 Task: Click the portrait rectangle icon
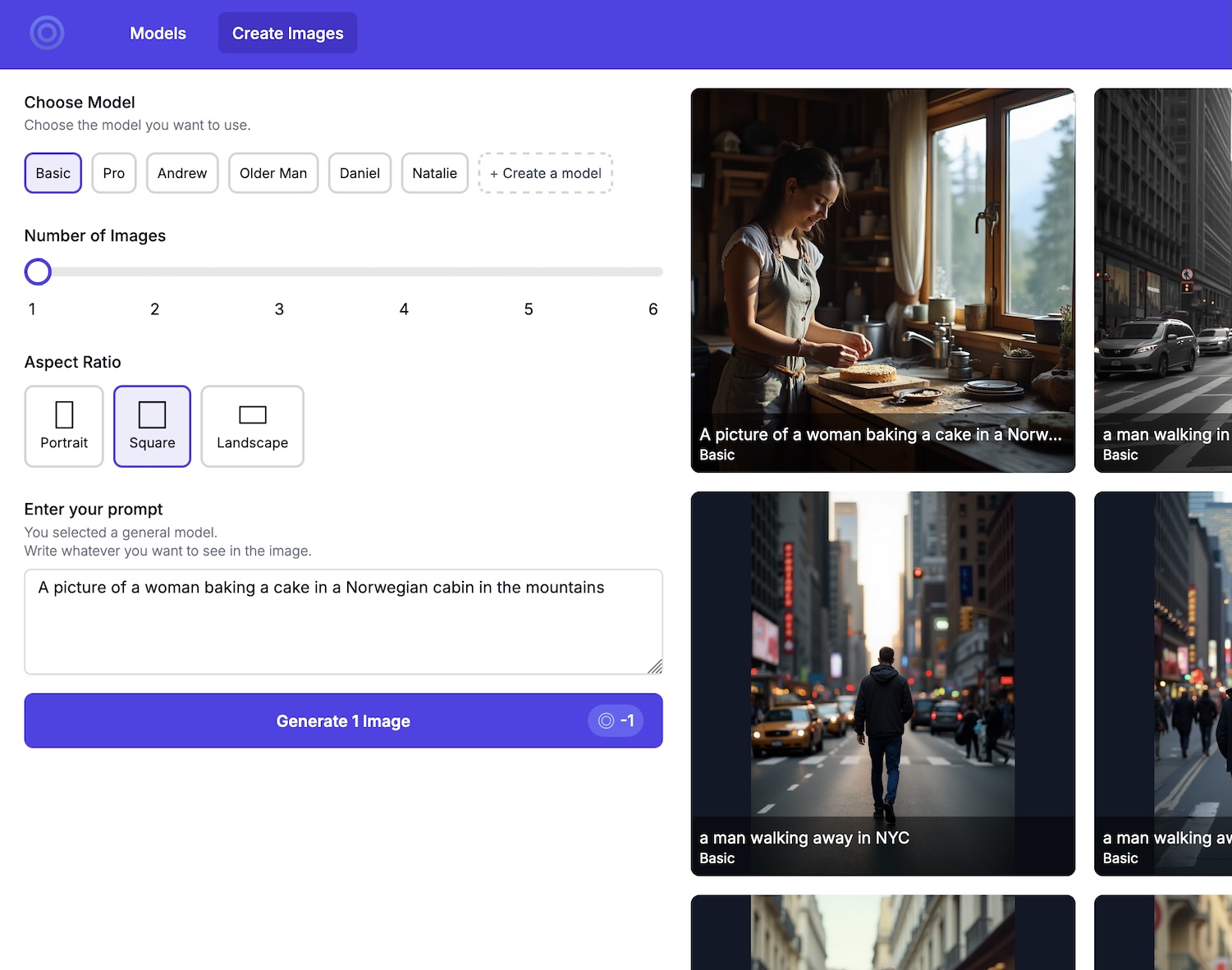click(64, 414)
